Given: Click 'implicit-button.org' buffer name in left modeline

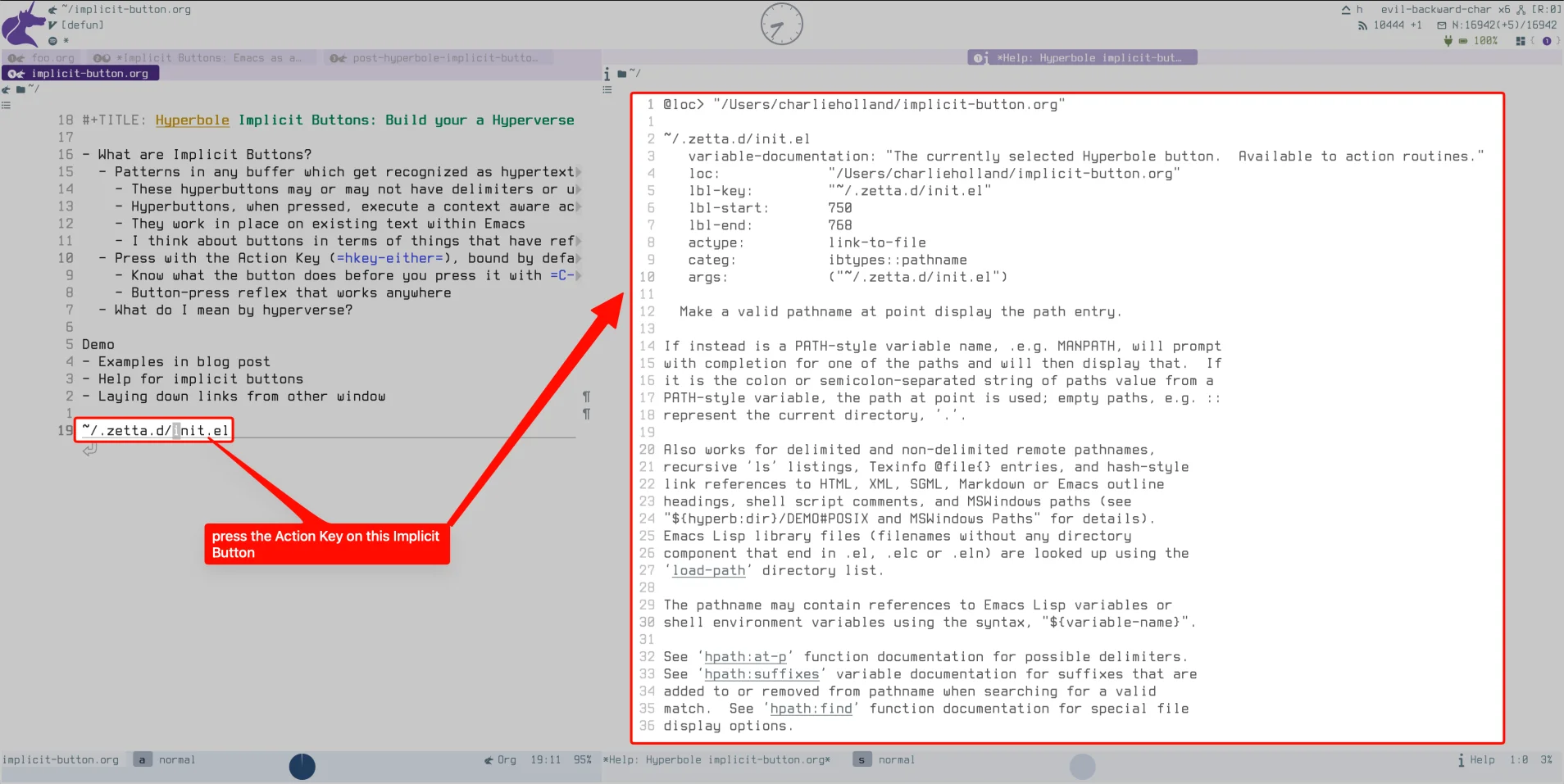Looking at the screenshot, I should pyautogui.click(x=61, y=759).
